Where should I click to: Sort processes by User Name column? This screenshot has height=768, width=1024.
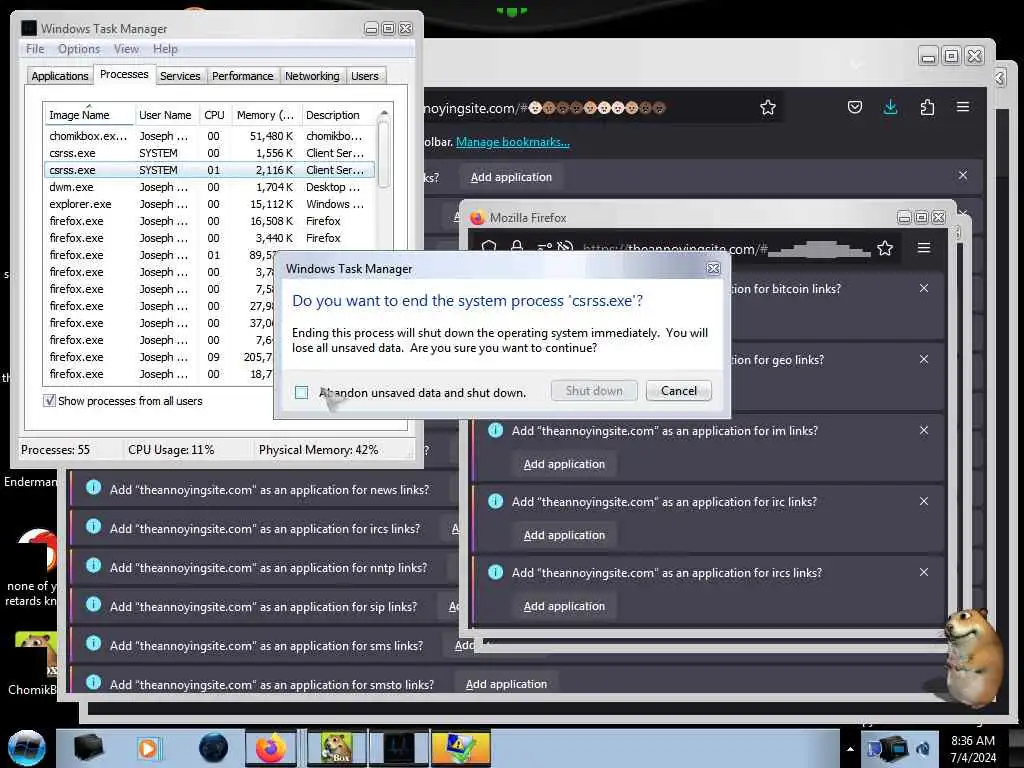pos(165,115)
